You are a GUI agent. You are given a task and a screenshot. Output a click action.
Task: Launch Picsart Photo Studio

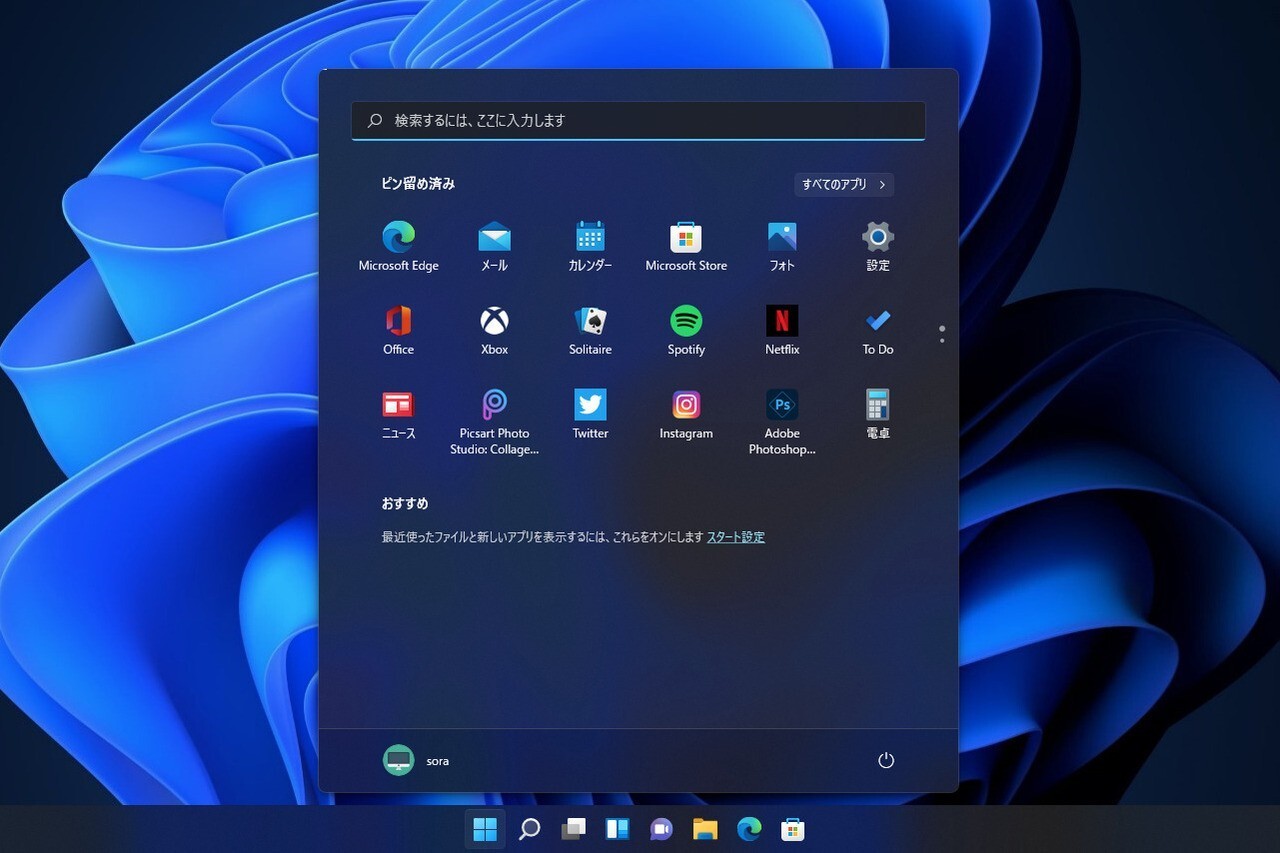pyautogui.click(x=494, y=421)
